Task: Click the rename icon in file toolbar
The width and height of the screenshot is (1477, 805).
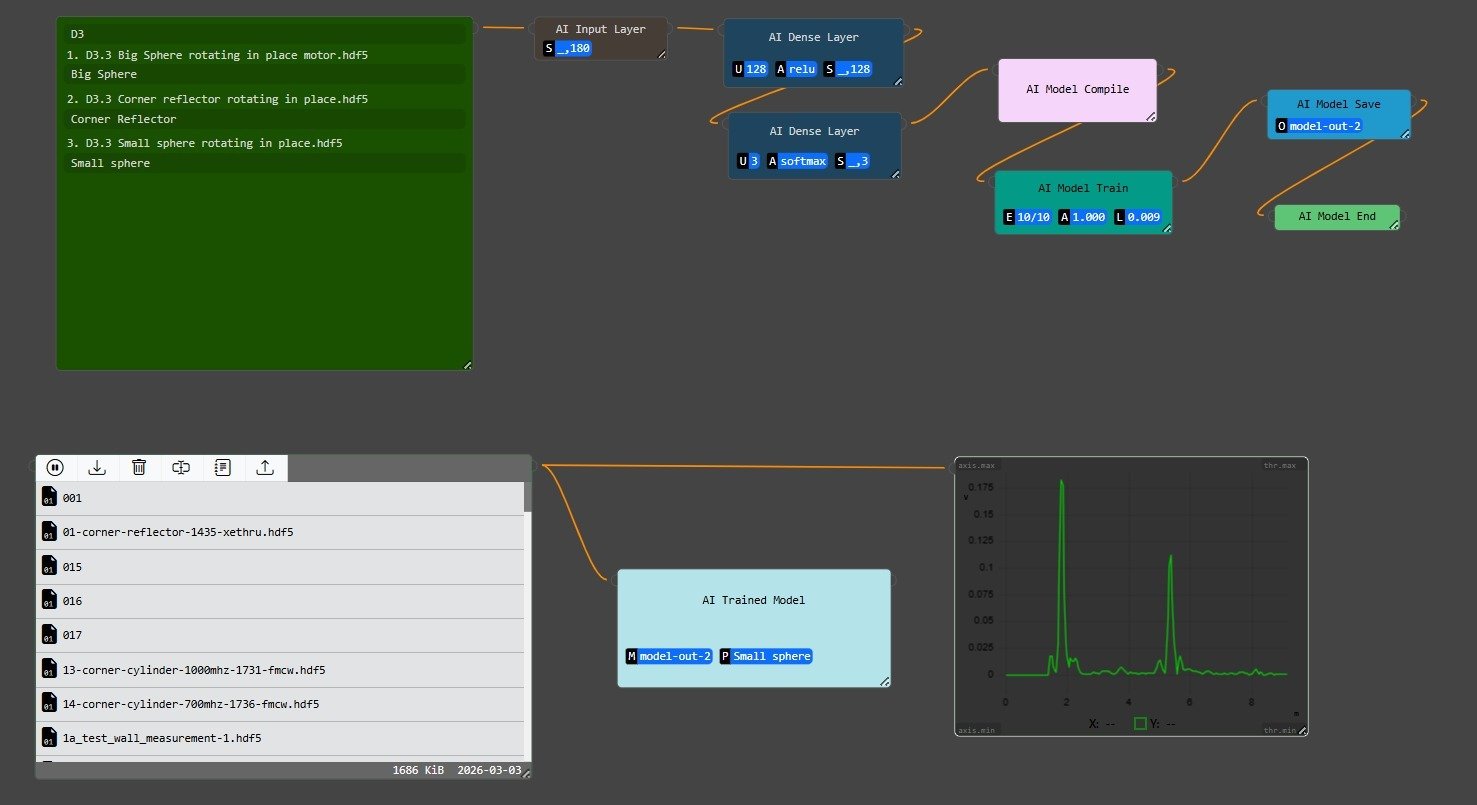Action: point(181,467)
